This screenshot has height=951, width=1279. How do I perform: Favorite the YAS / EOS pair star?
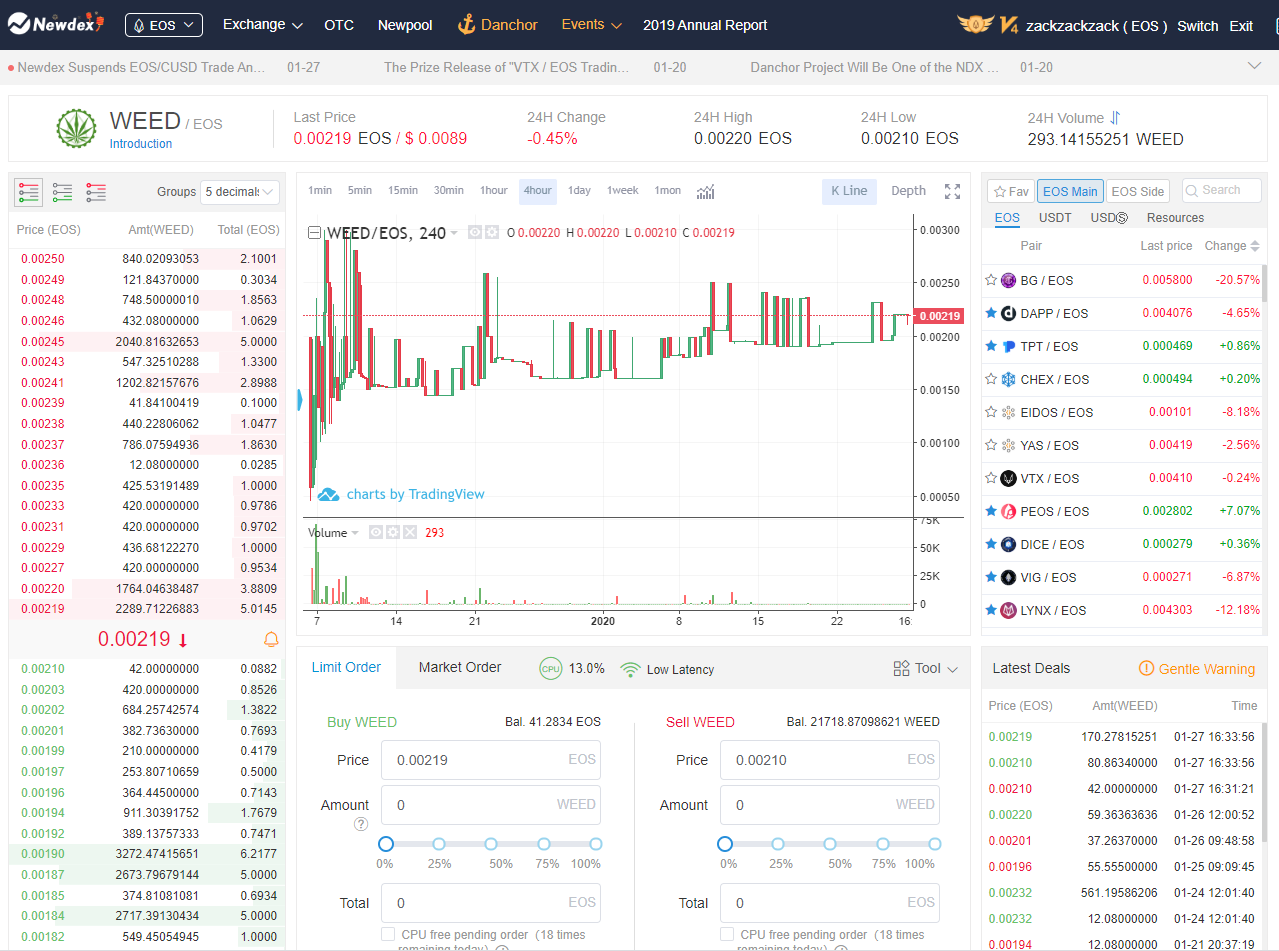tap(991, 445)
